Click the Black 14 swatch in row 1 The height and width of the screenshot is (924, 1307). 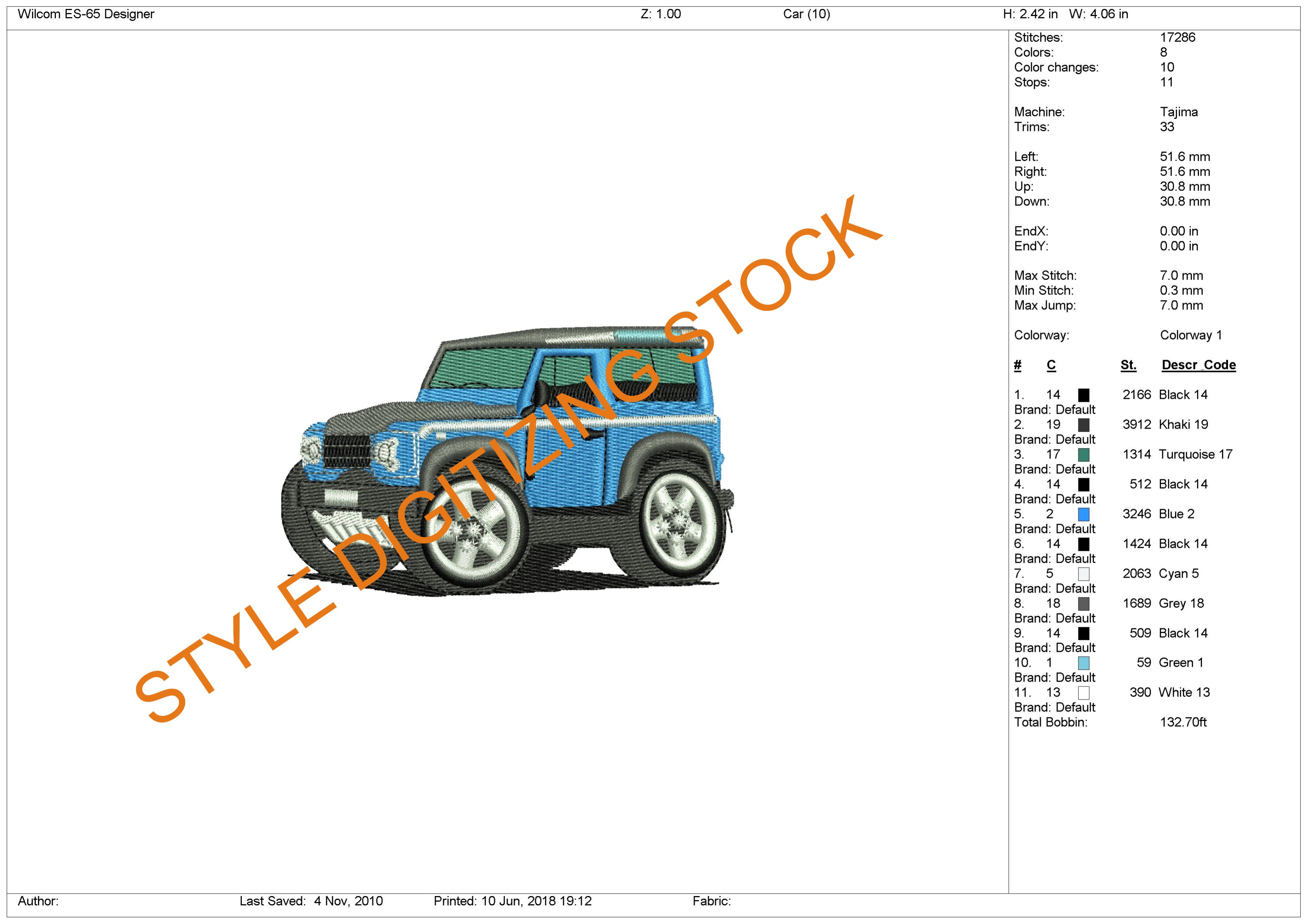click(x=1083, y=395)
